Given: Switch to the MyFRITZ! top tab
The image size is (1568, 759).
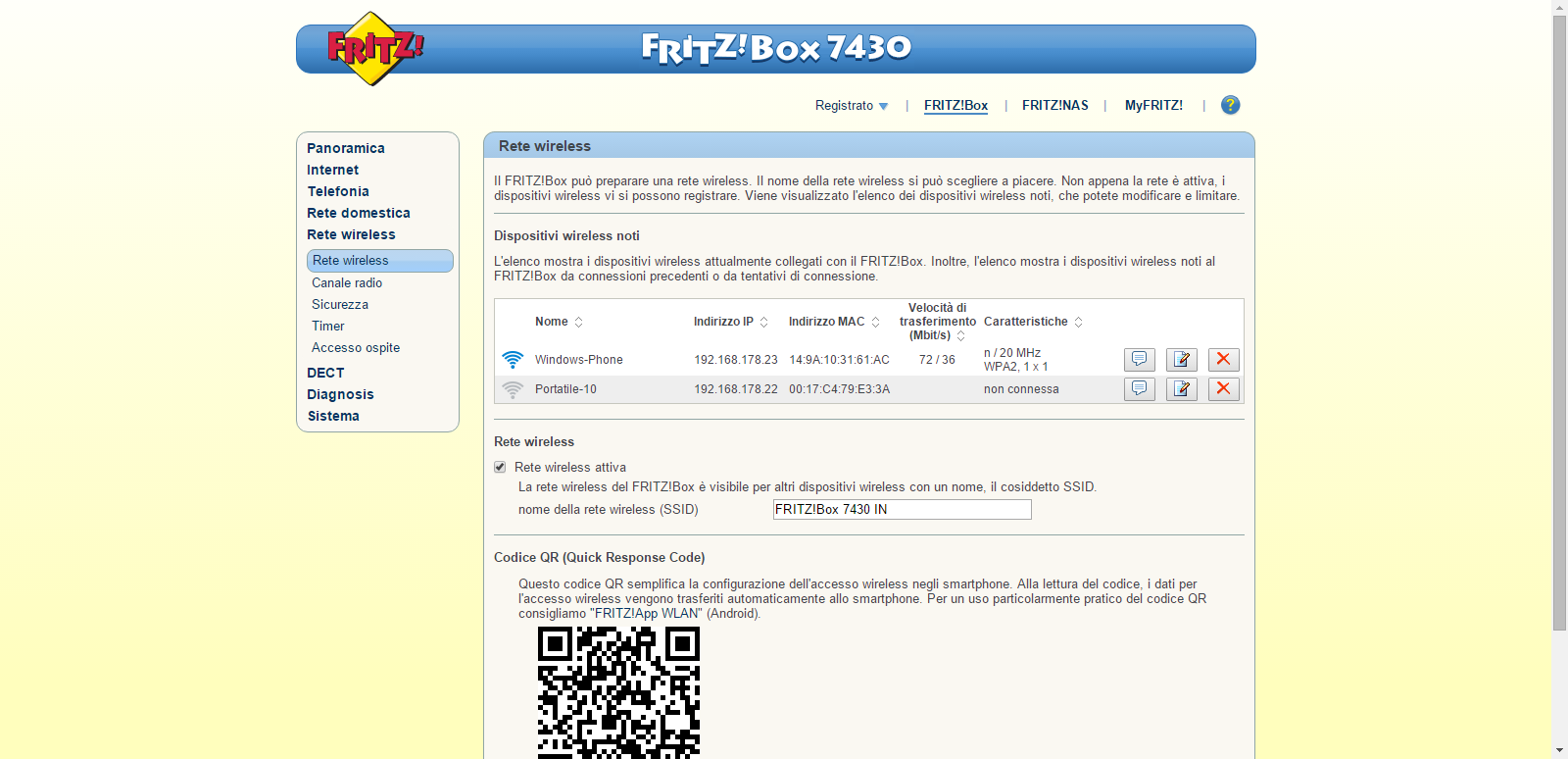Looking at the screenshot, I should pos(1153,106).
